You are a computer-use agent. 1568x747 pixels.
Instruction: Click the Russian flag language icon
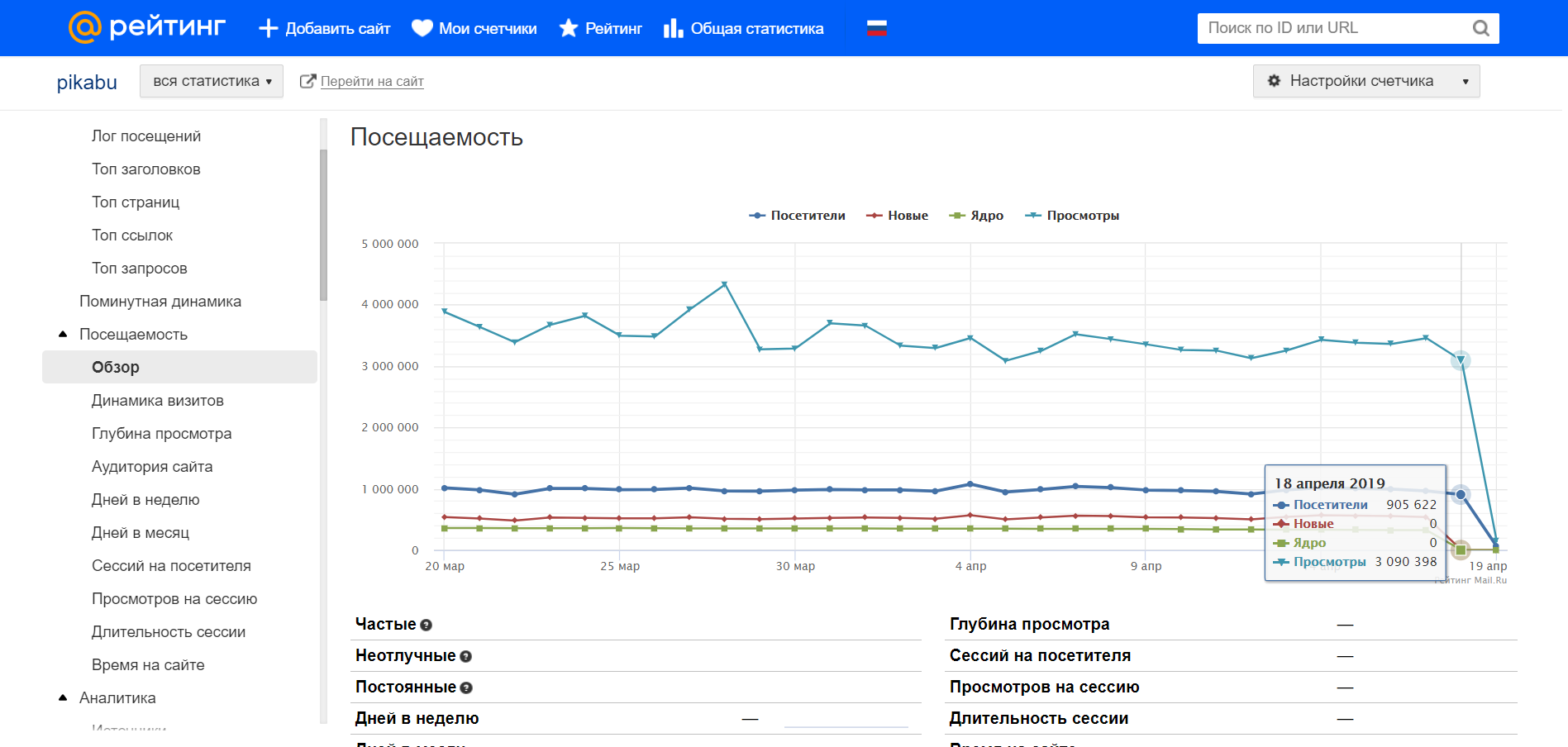877,28
